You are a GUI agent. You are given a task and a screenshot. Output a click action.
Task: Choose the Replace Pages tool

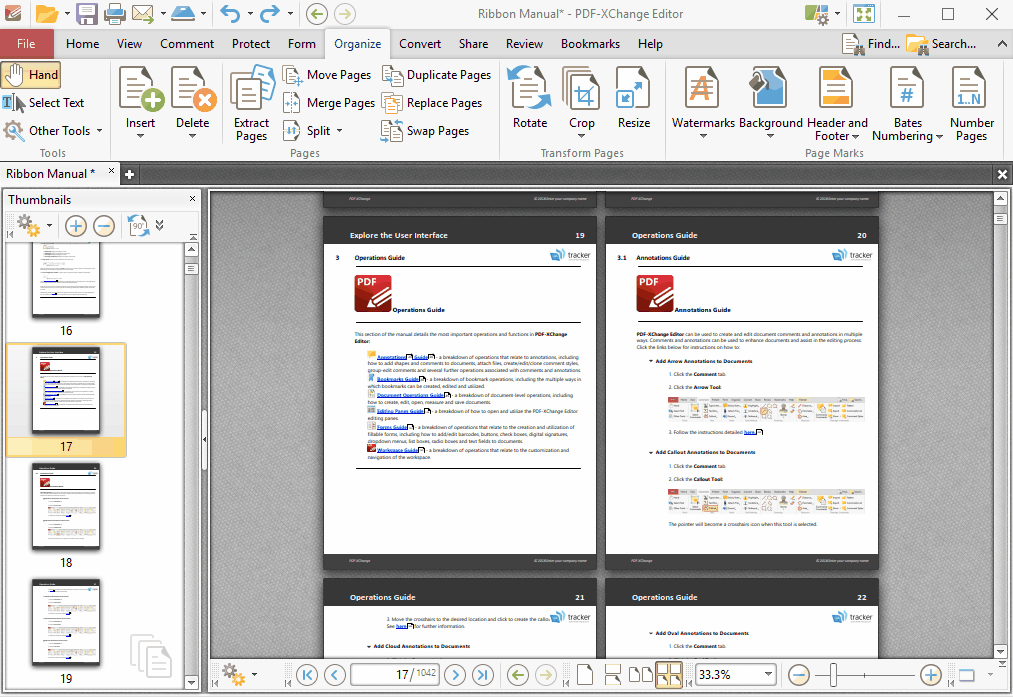[392, 103]
